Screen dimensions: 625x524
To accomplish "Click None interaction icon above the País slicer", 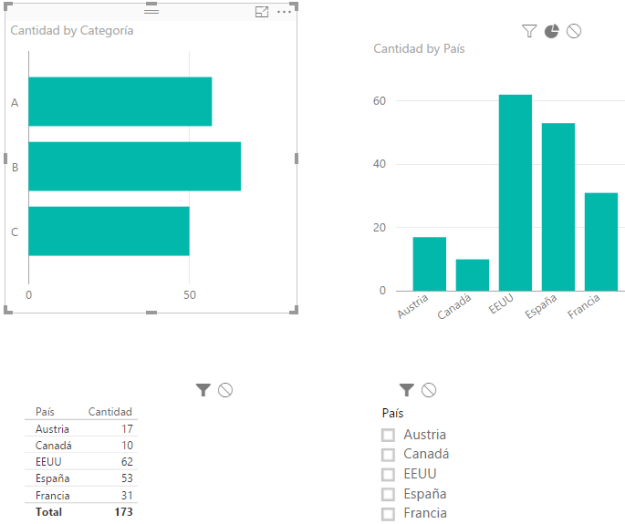I will click(428, 389).
